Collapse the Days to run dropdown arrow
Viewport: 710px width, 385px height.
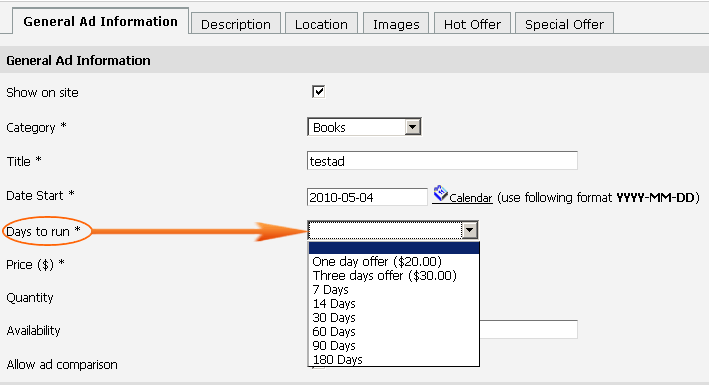[x=470, y=230]
